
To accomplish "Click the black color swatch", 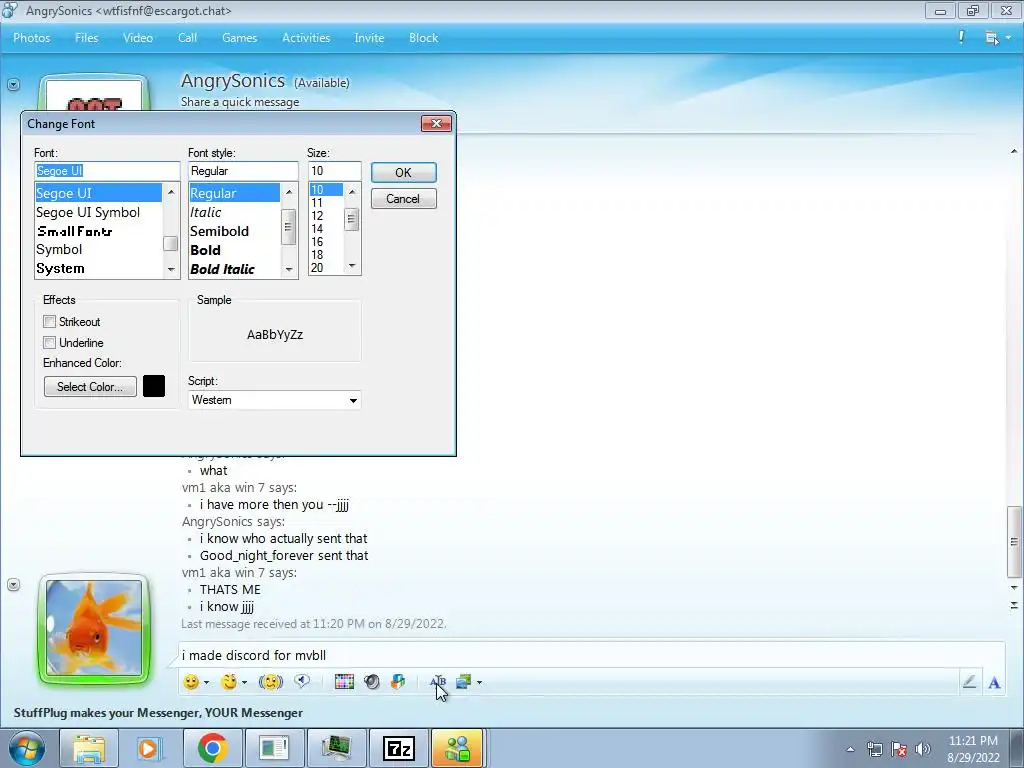I will pyautogui.click(x=154, y=386).
